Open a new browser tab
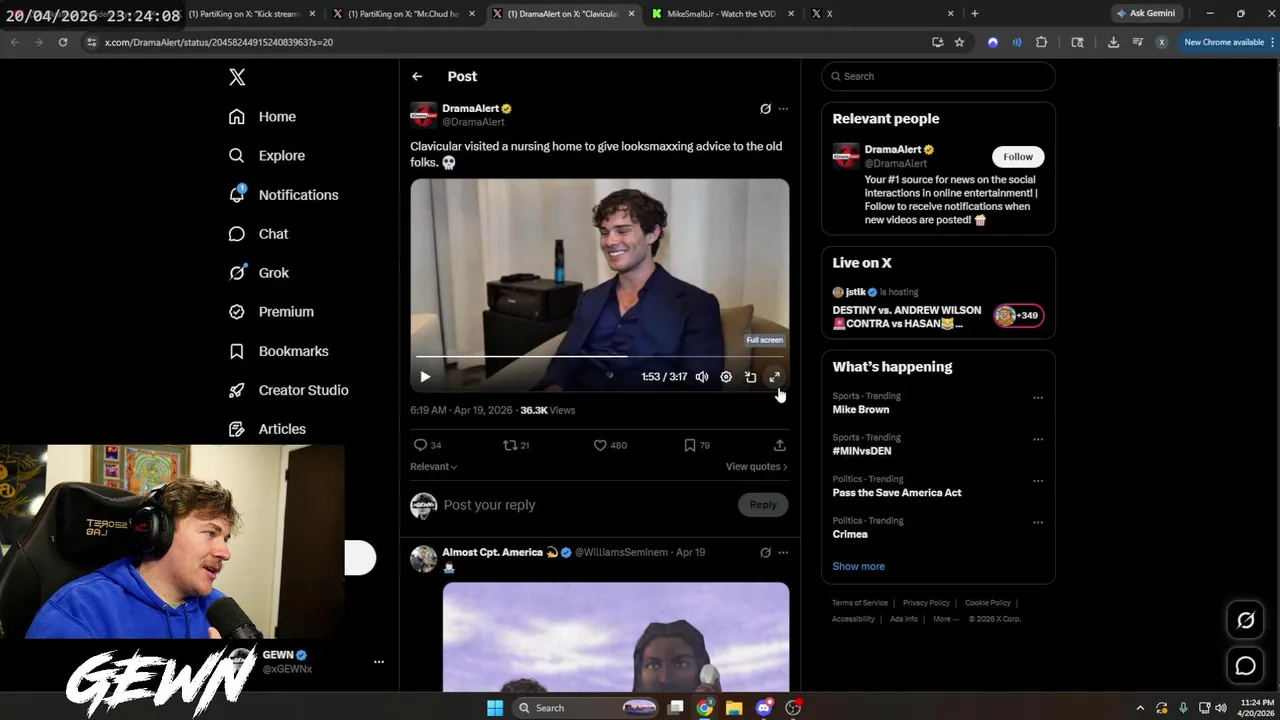 click(975, 14)
